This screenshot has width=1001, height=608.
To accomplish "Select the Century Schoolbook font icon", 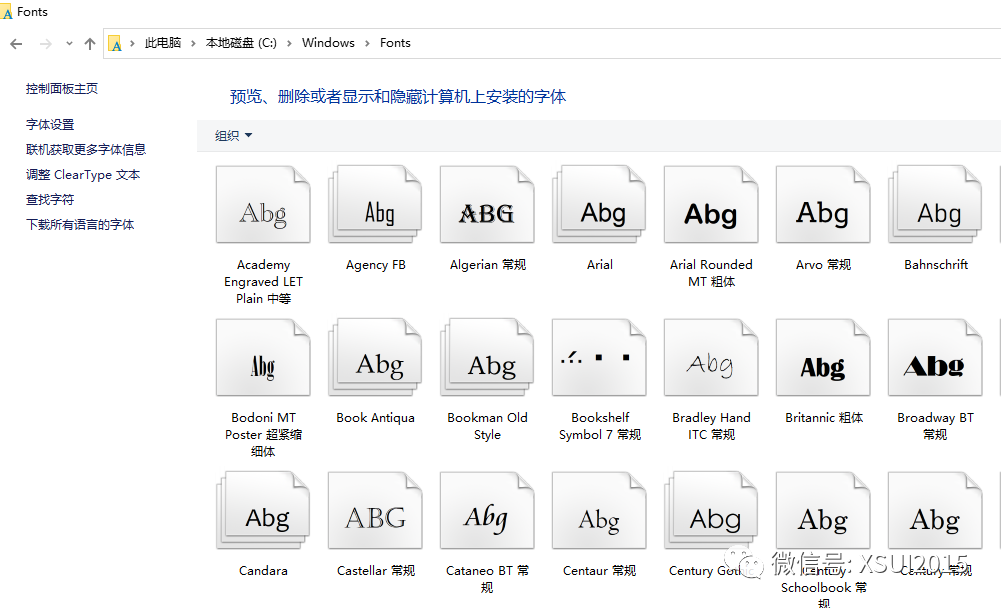I will (x=824, y=510).
